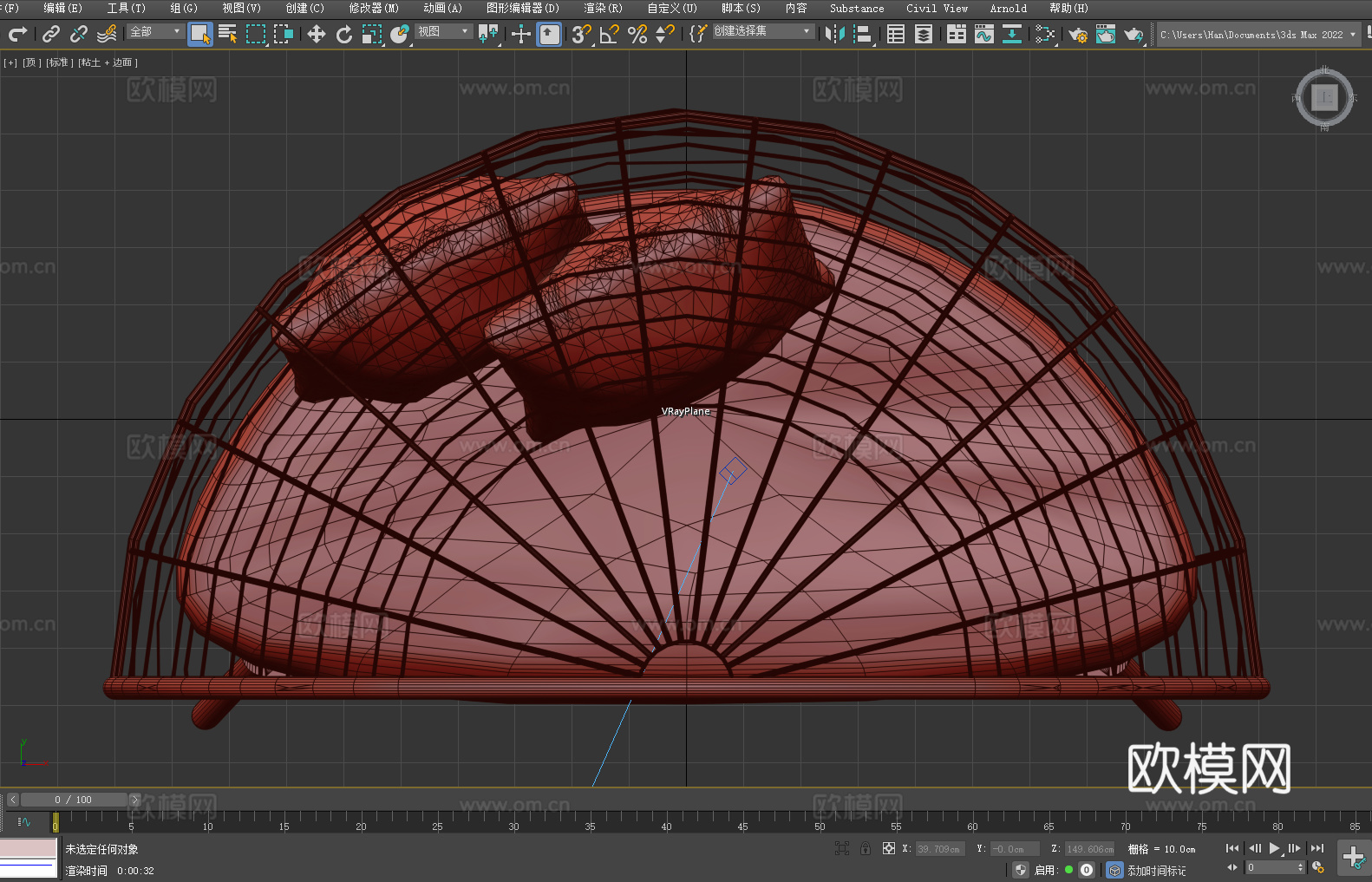Show the Ribbon toggle icon

click(957, 34)
